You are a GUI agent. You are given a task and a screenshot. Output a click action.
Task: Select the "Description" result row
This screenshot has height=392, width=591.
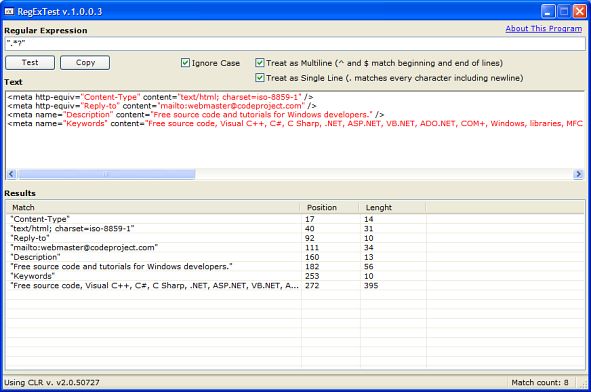(295, 257)
